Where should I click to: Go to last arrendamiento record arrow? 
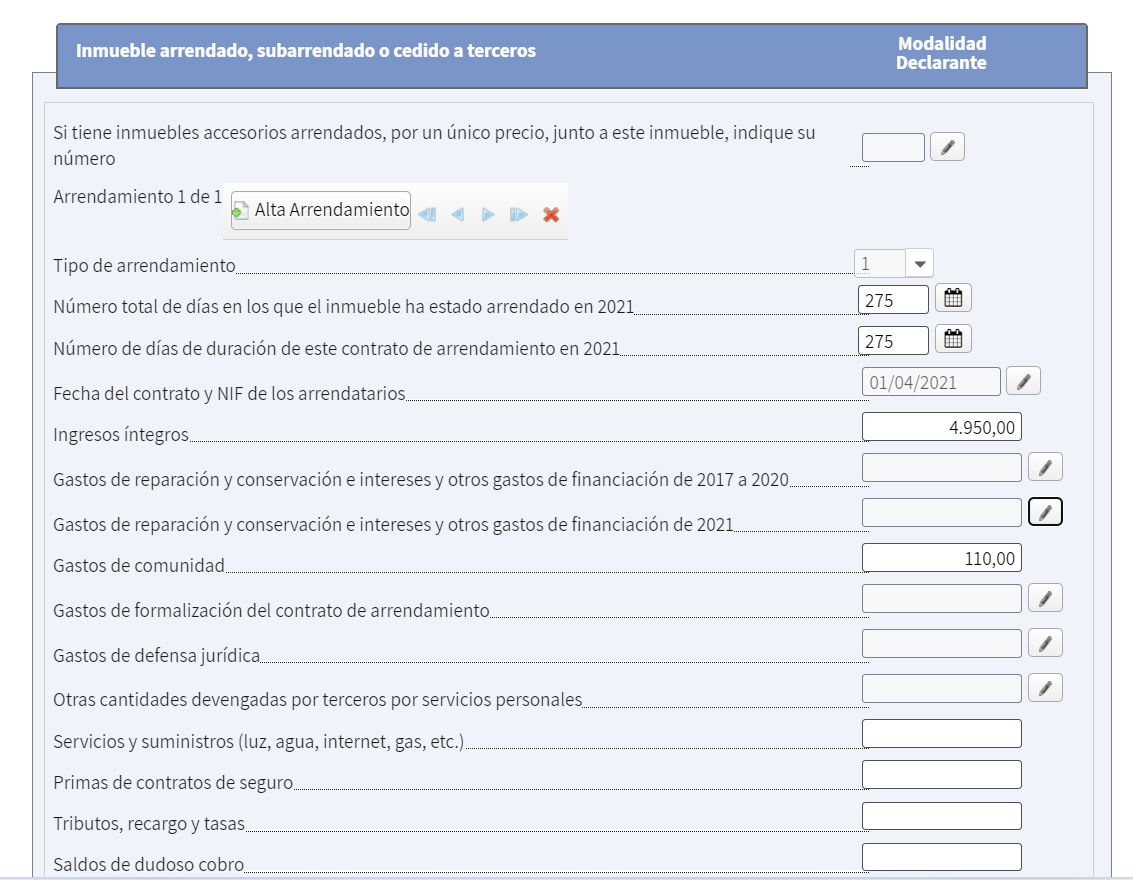pyautogui.click(x=518, y=215)
